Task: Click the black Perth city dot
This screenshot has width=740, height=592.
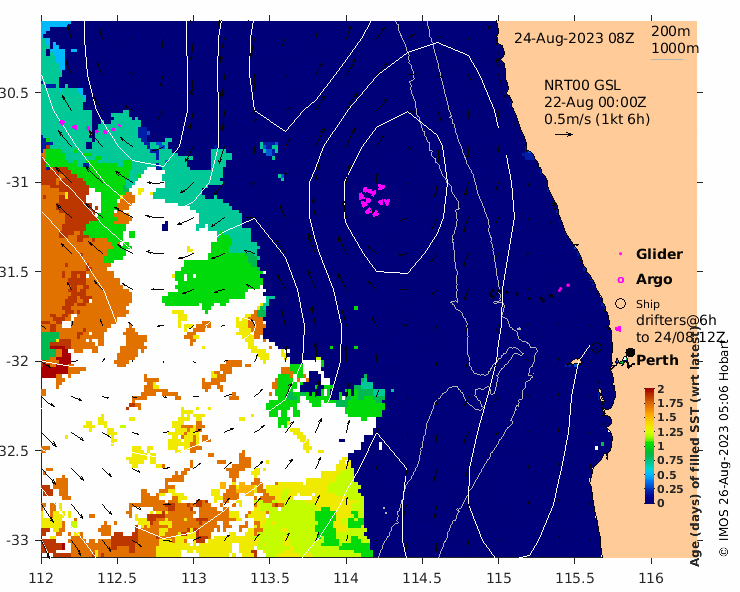Action: [630, 352]
